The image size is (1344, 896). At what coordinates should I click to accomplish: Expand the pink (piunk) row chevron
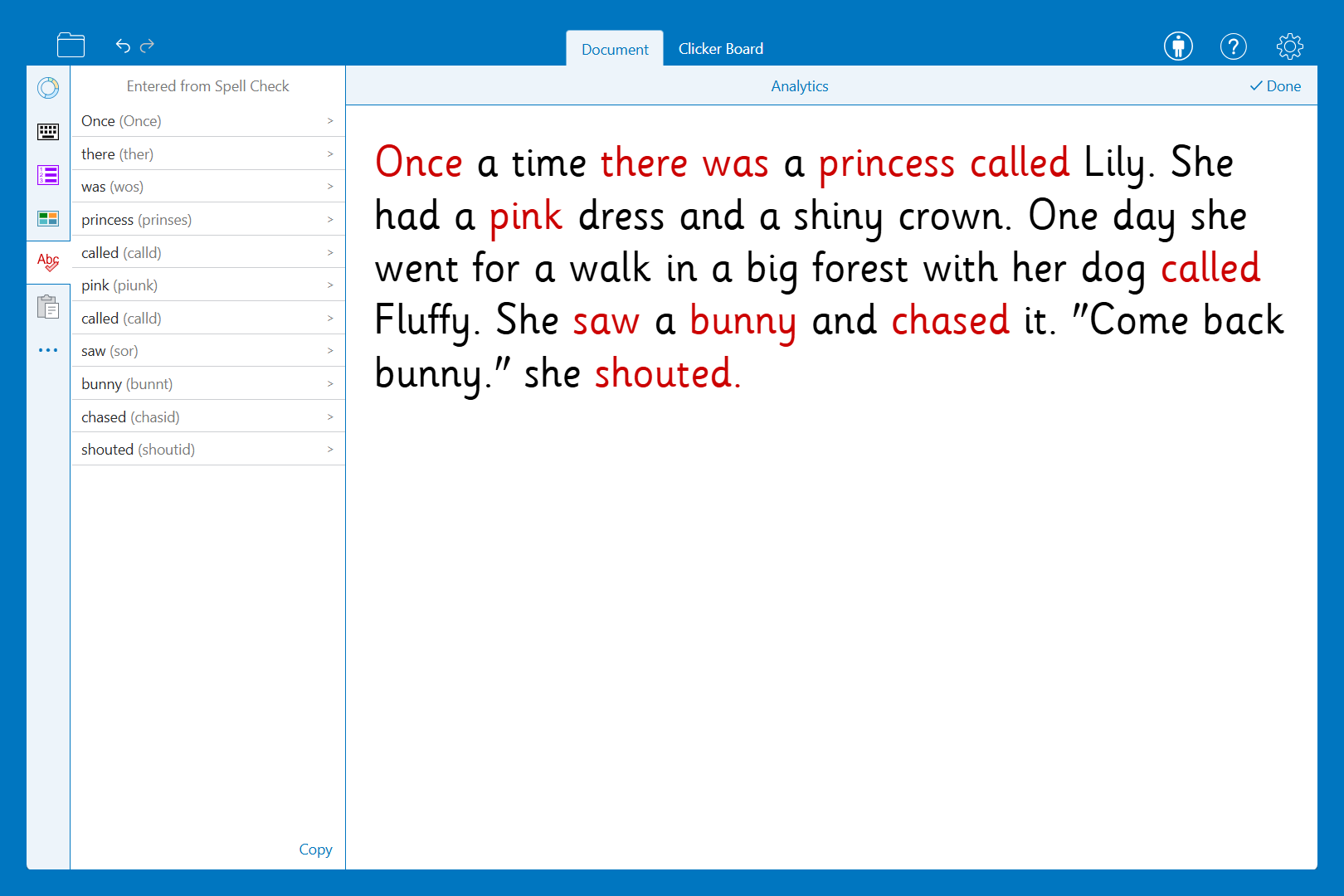(330, 285)
